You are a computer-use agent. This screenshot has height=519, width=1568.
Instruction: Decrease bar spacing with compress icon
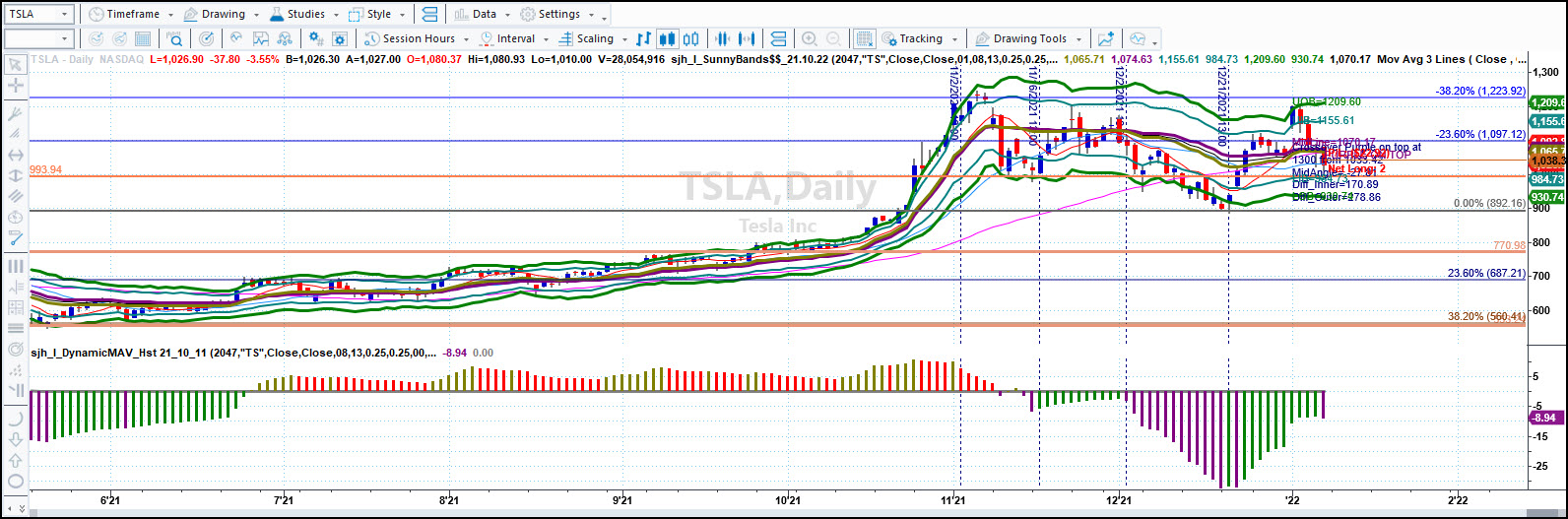point(722,38)
